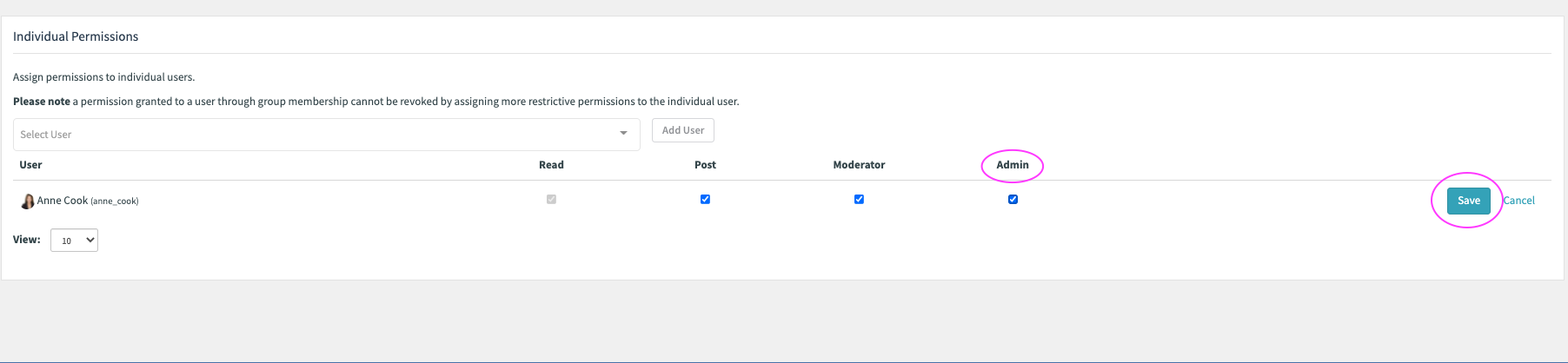Click the Admin column header

(1012, 165)
